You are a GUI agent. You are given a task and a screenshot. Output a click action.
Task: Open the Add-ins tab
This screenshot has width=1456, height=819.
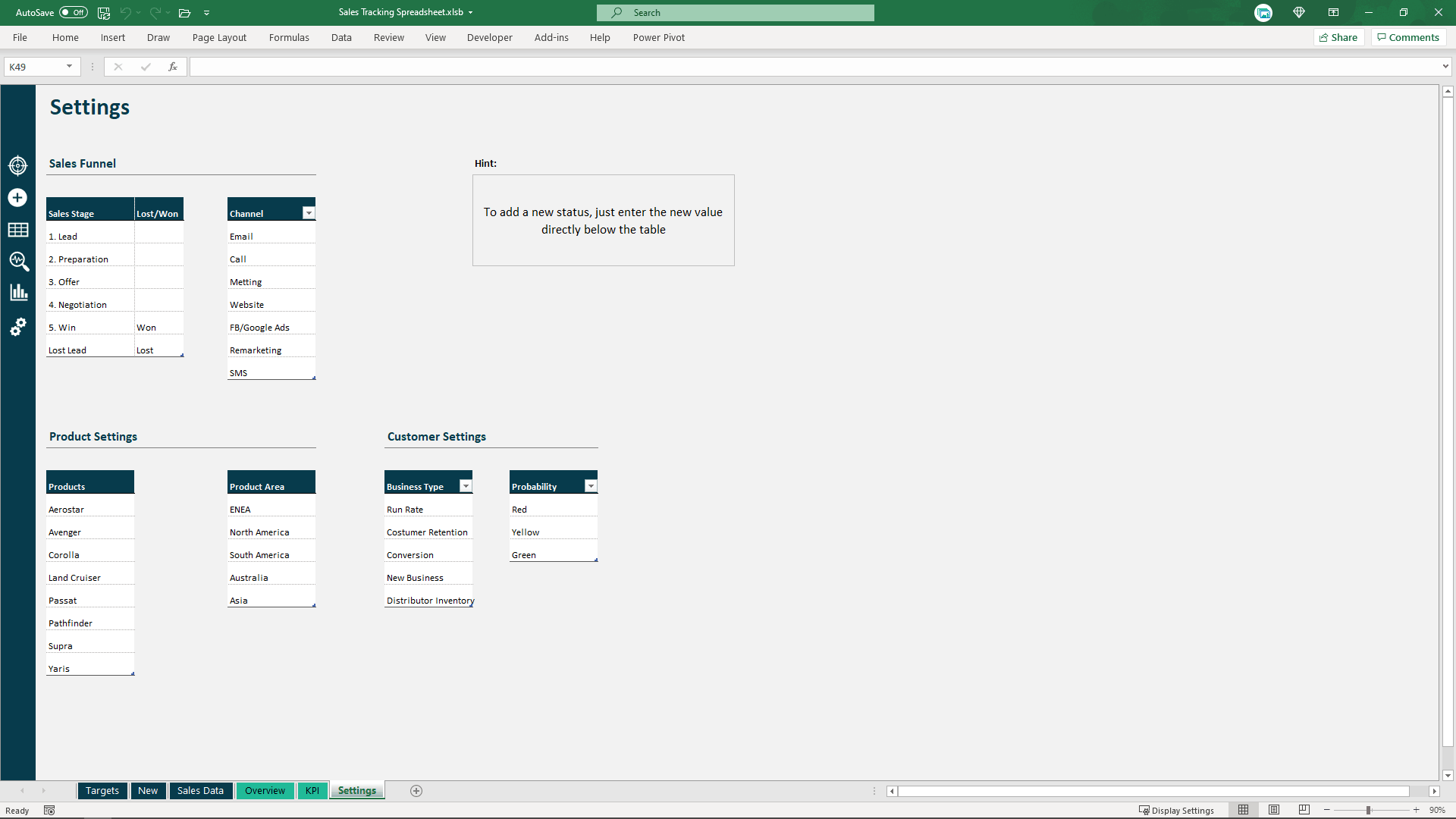pos(551,37)
